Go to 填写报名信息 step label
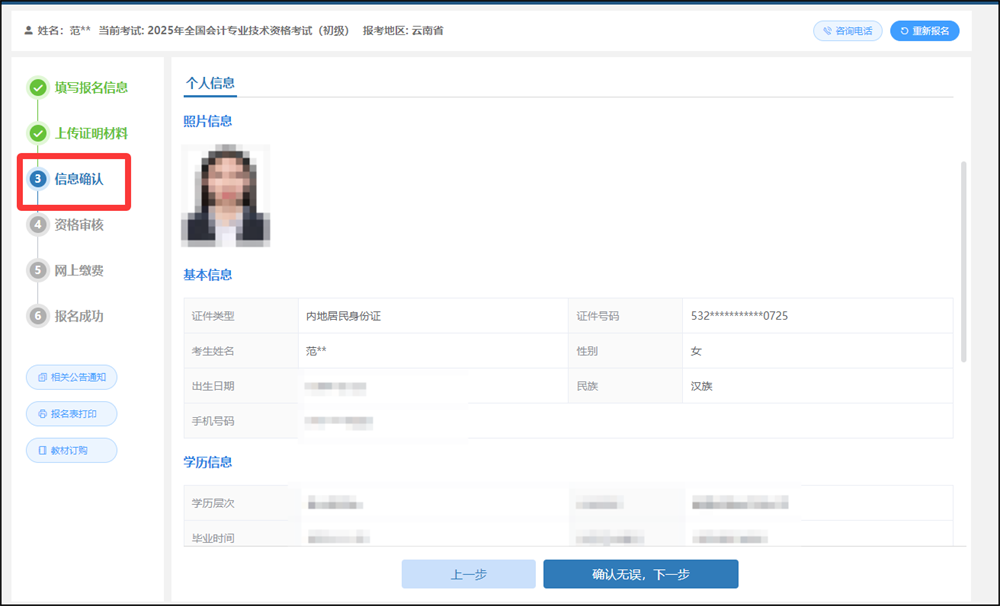The height and width of the screenshot is (606, 1000). (x=91, y=87)
